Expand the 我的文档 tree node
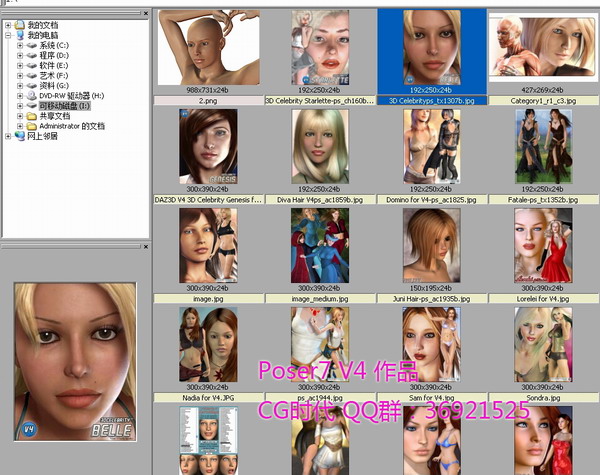 point(8,25)
